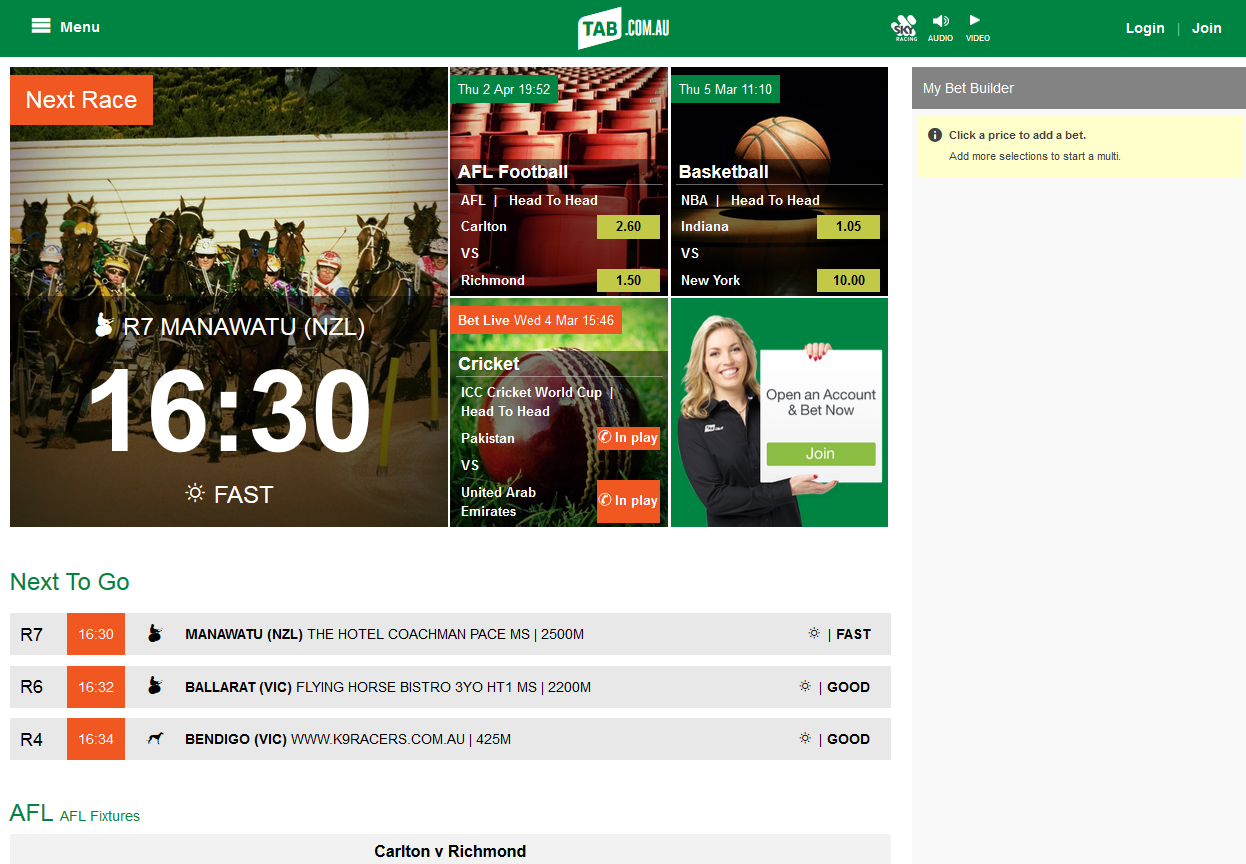Click harness icon in Ballarat race row

click(x=155, y=687)
